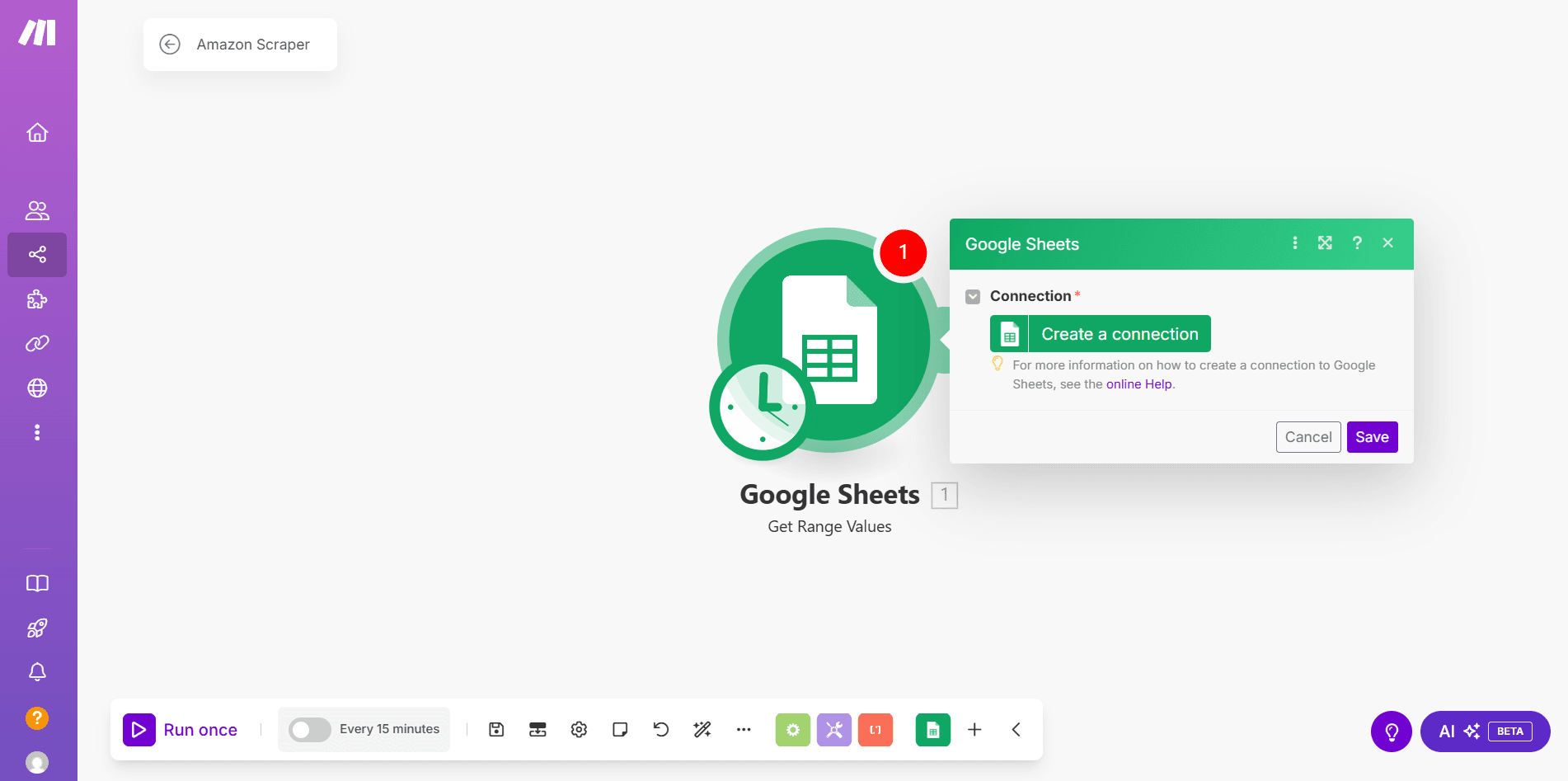Open Google Sheets panel help question mark
Screen dimensions: 1568x781
(x=1357, y=242)
